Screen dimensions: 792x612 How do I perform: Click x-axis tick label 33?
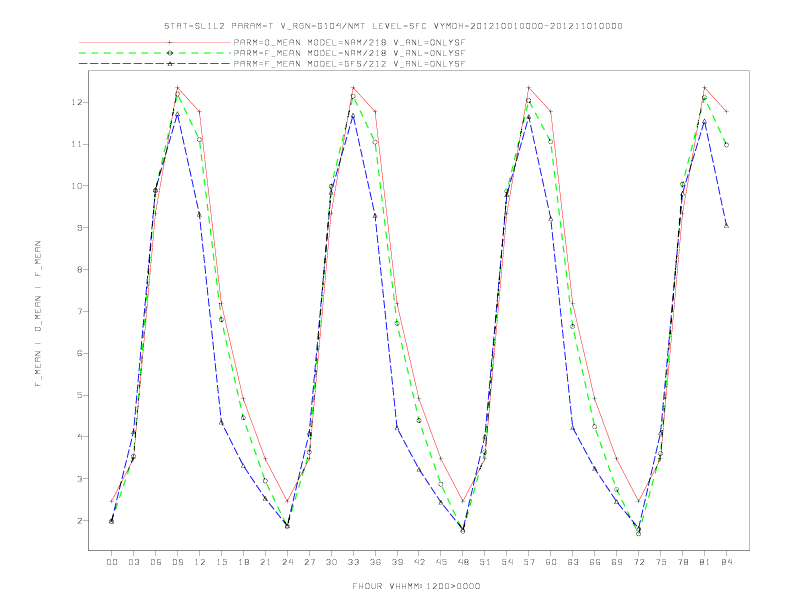point(353,562)
